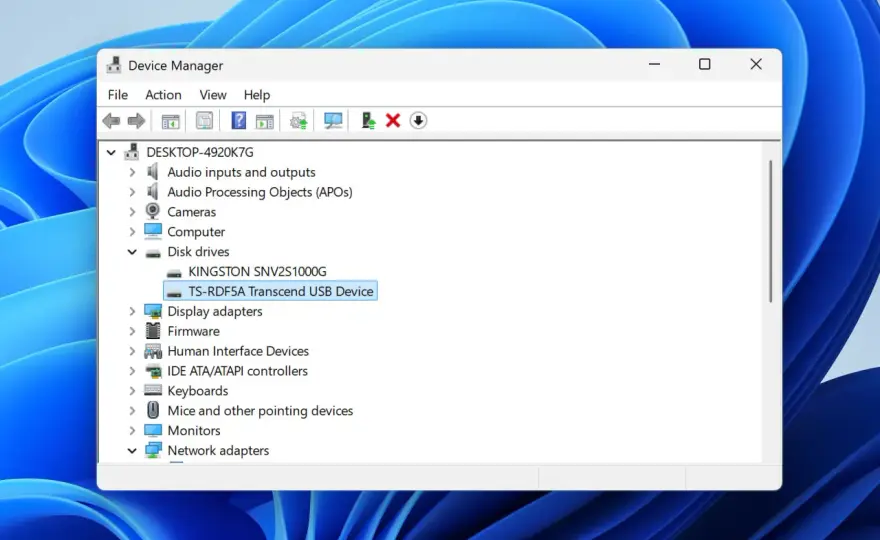The height and width of the screenshot is (540, 880).
Task: Select Mice and other pointing devices label
Action: (x=260, y=411)
